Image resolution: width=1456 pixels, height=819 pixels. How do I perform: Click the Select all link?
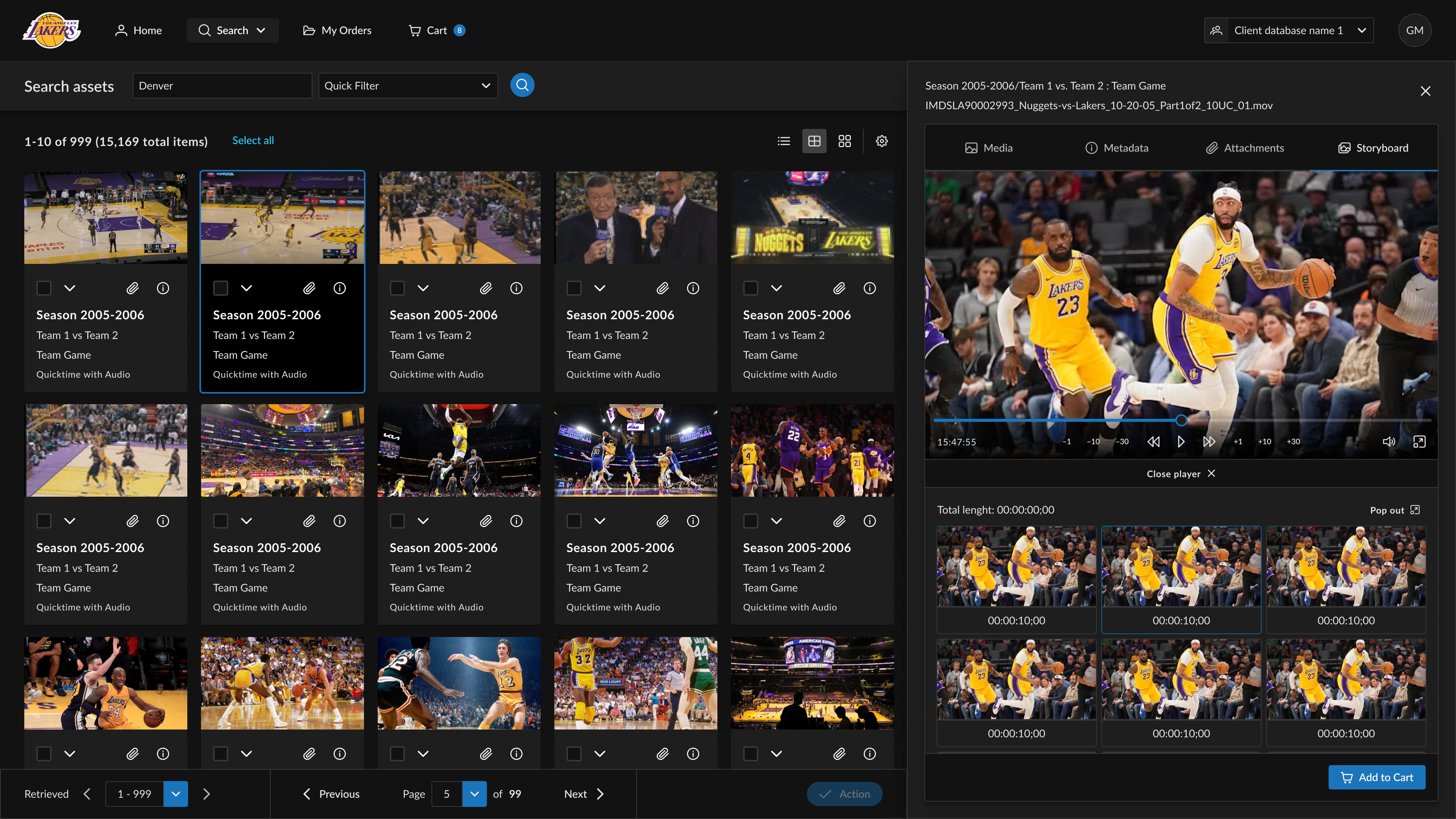click(253, 140)
